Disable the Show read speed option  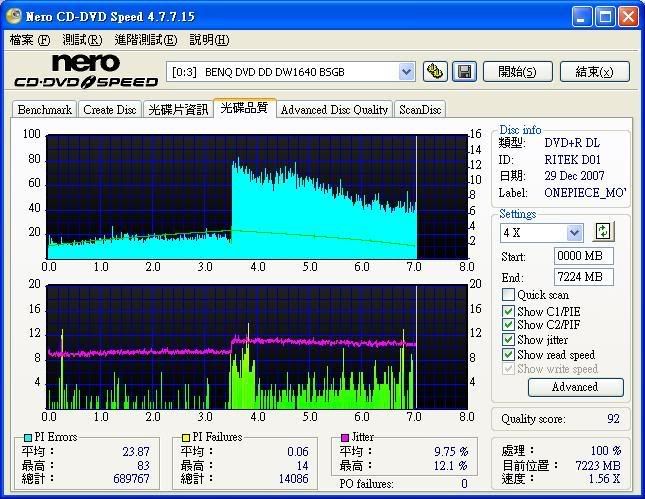[509, 354]
